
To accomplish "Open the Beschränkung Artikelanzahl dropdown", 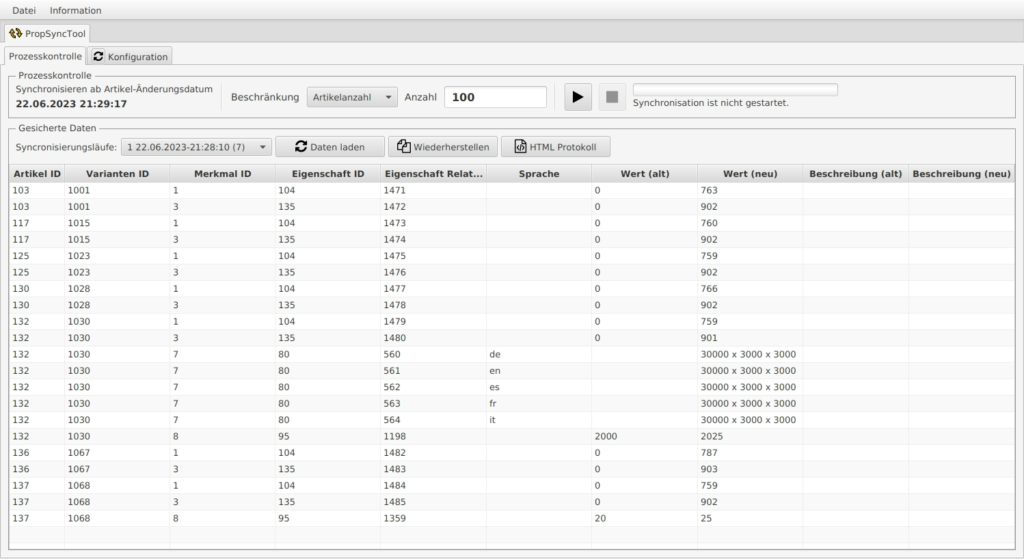I will (x=351, y=97).
